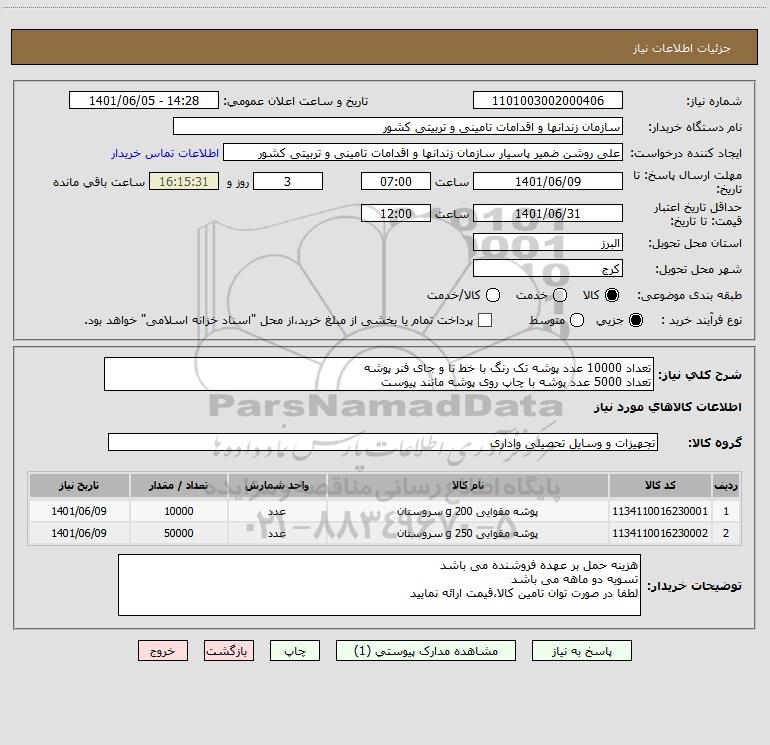
Task: Click the عدد unit cell in row 1
Action: [277, 511]
